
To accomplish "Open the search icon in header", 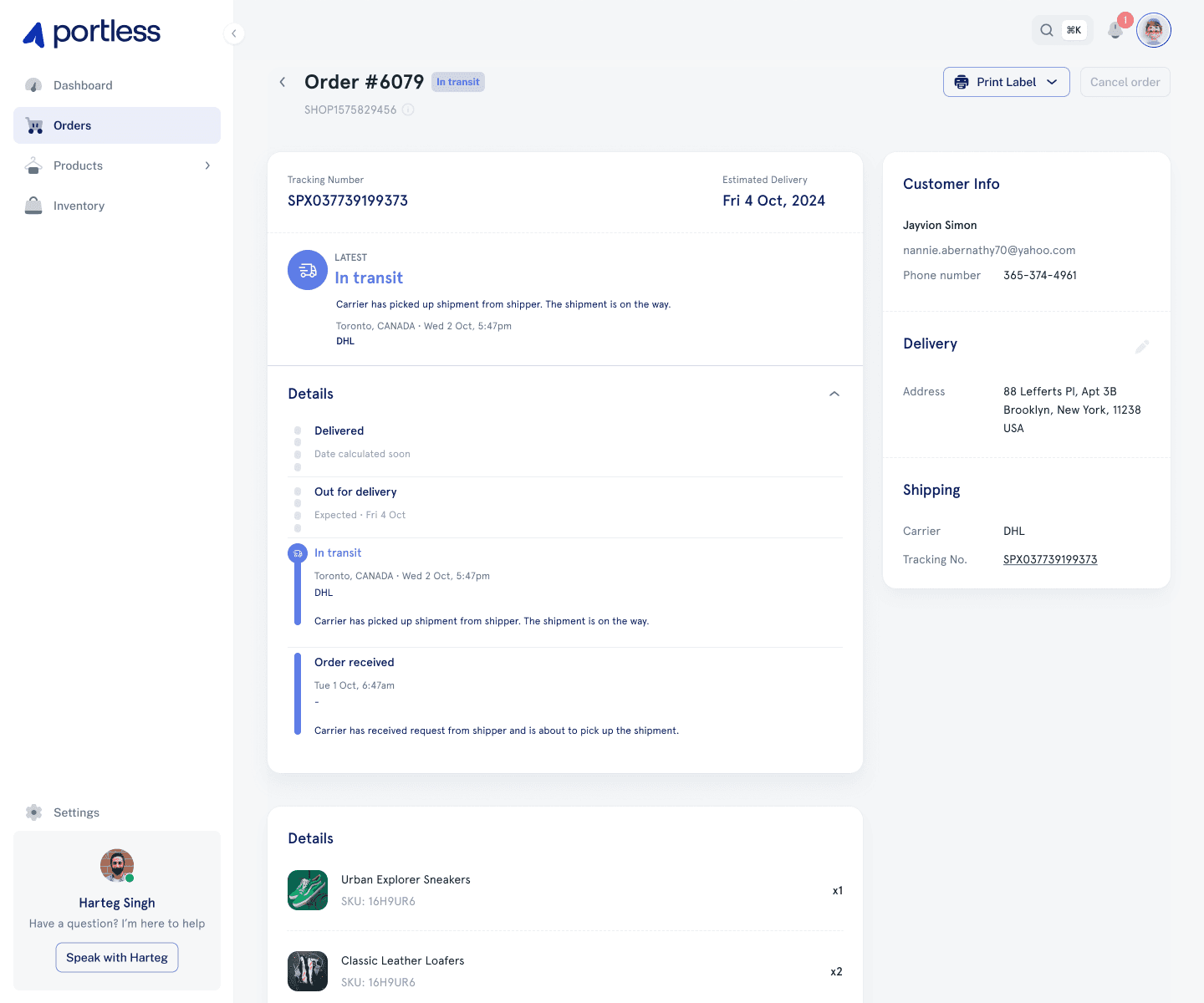I will click(1047, 30).
